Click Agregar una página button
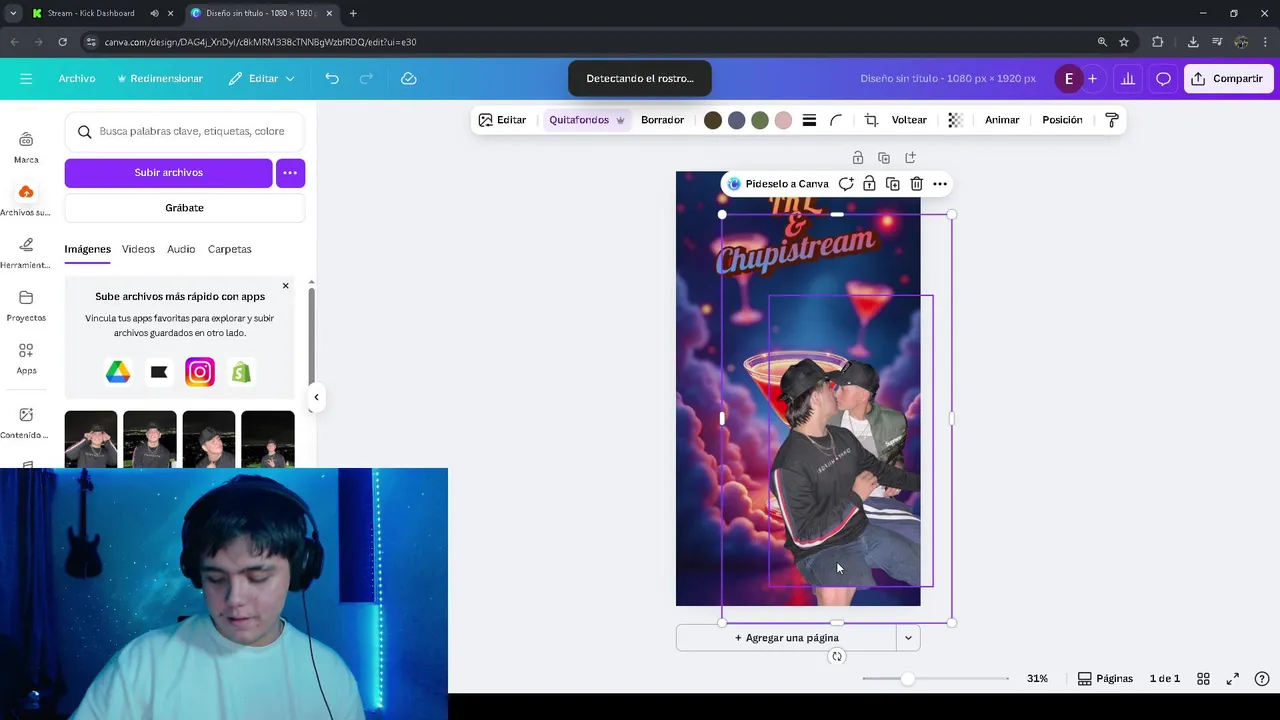The height and width of the screenshot is (720, 1280). point(786,638)
